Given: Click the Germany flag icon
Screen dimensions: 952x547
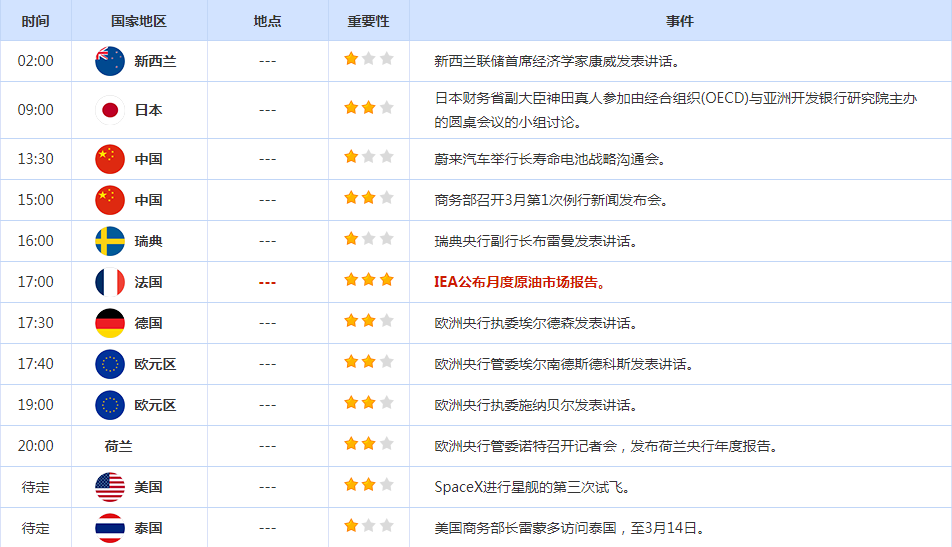Looking at the screenshot, I should pos(110,323).
